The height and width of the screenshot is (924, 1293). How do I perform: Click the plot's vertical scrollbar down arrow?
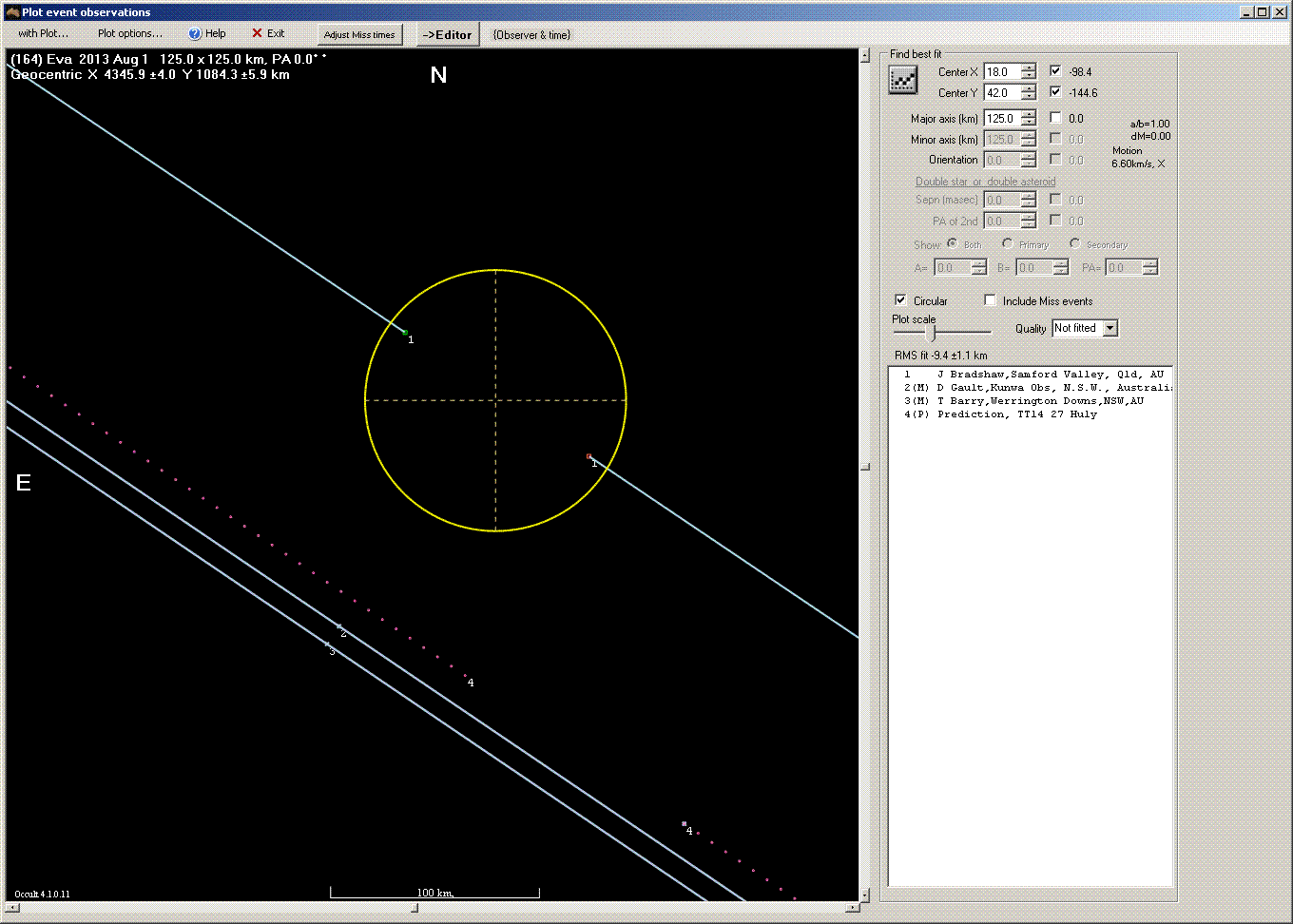pos(864,895)
